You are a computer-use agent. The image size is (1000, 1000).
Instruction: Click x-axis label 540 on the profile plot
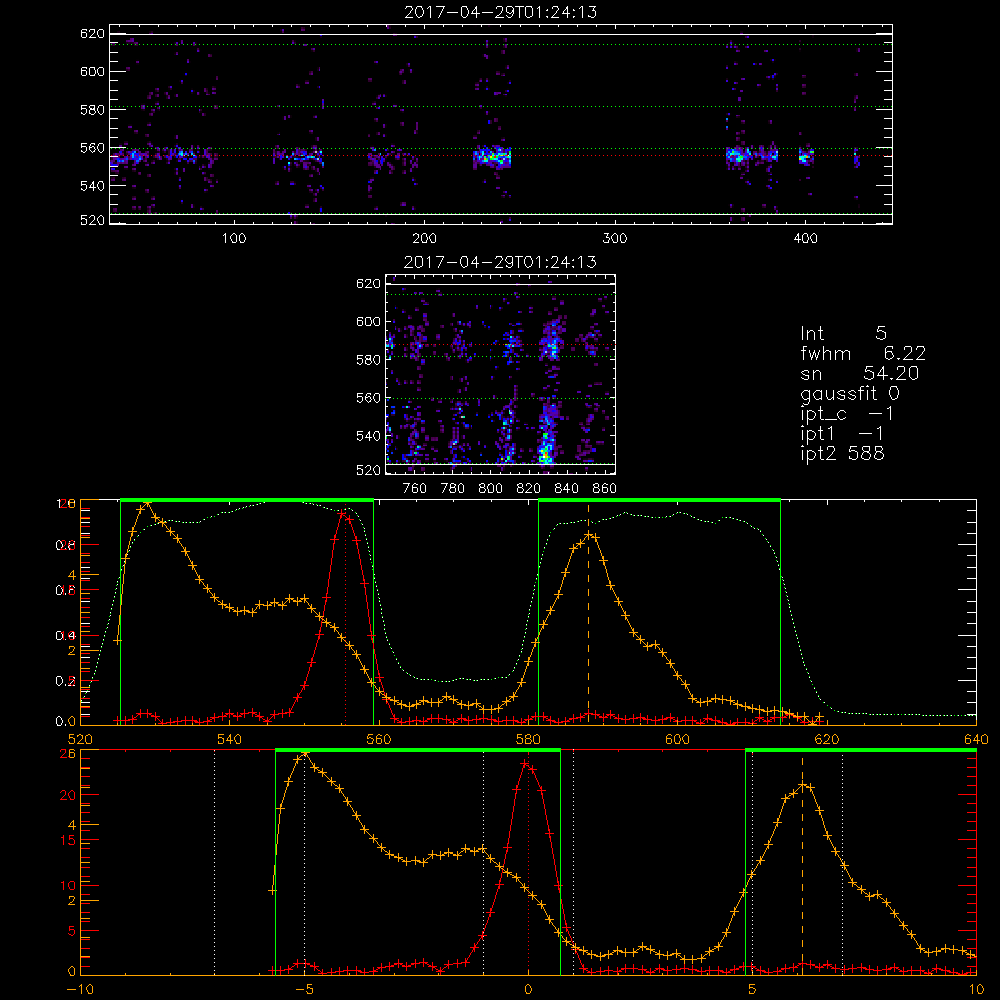click(x=230, y=739)
